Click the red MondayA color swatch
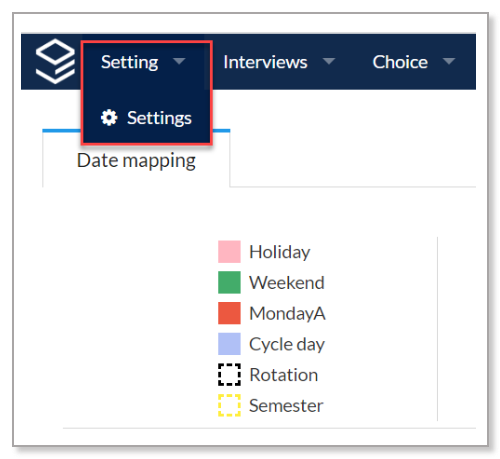Screen dimensions: 500x459 coord(229,313)
